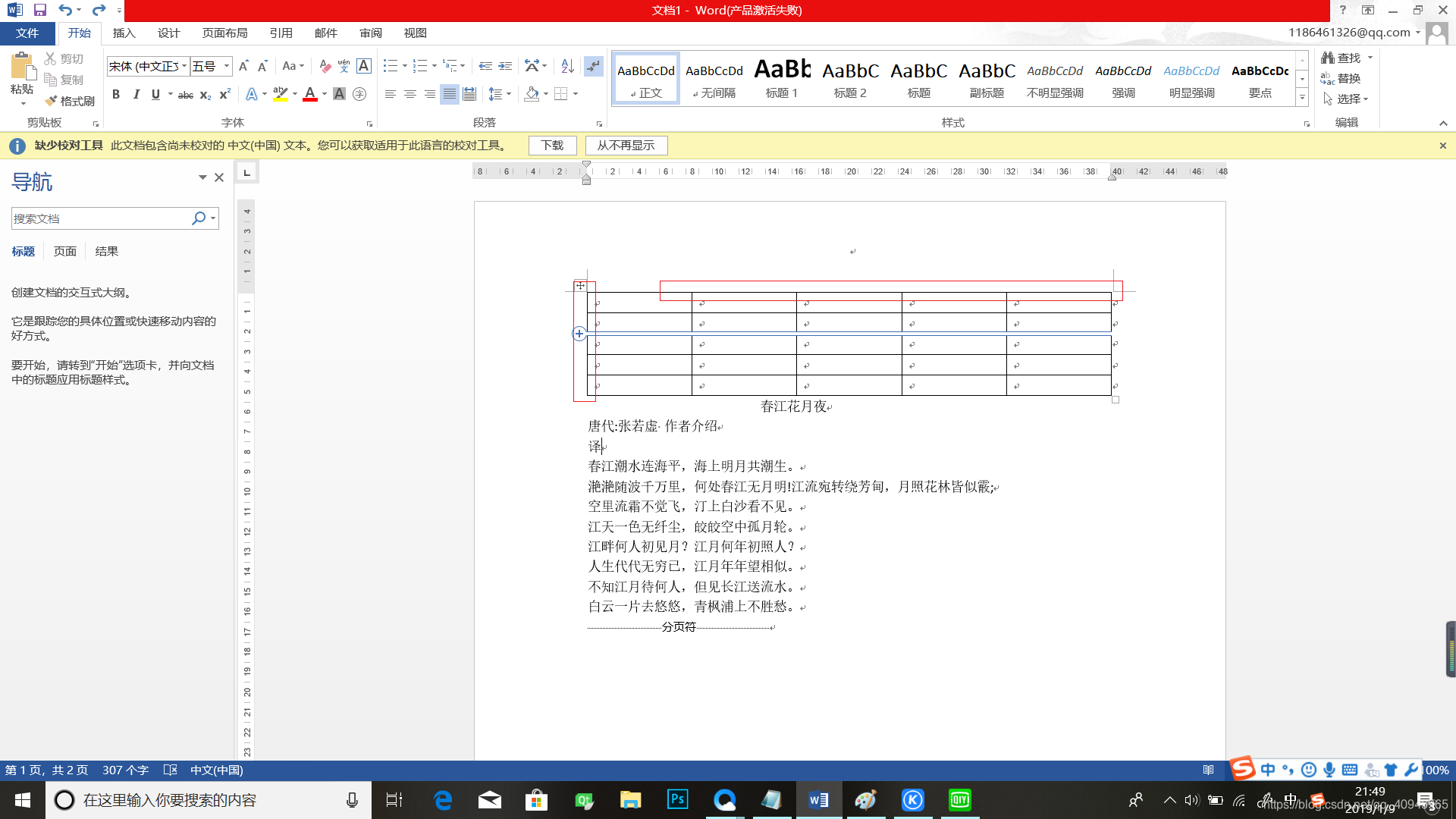1456x819 pixels.
Task: Expand the bullets list dropdown arrow
Action: pyautogui.click(x=404, y=66)
